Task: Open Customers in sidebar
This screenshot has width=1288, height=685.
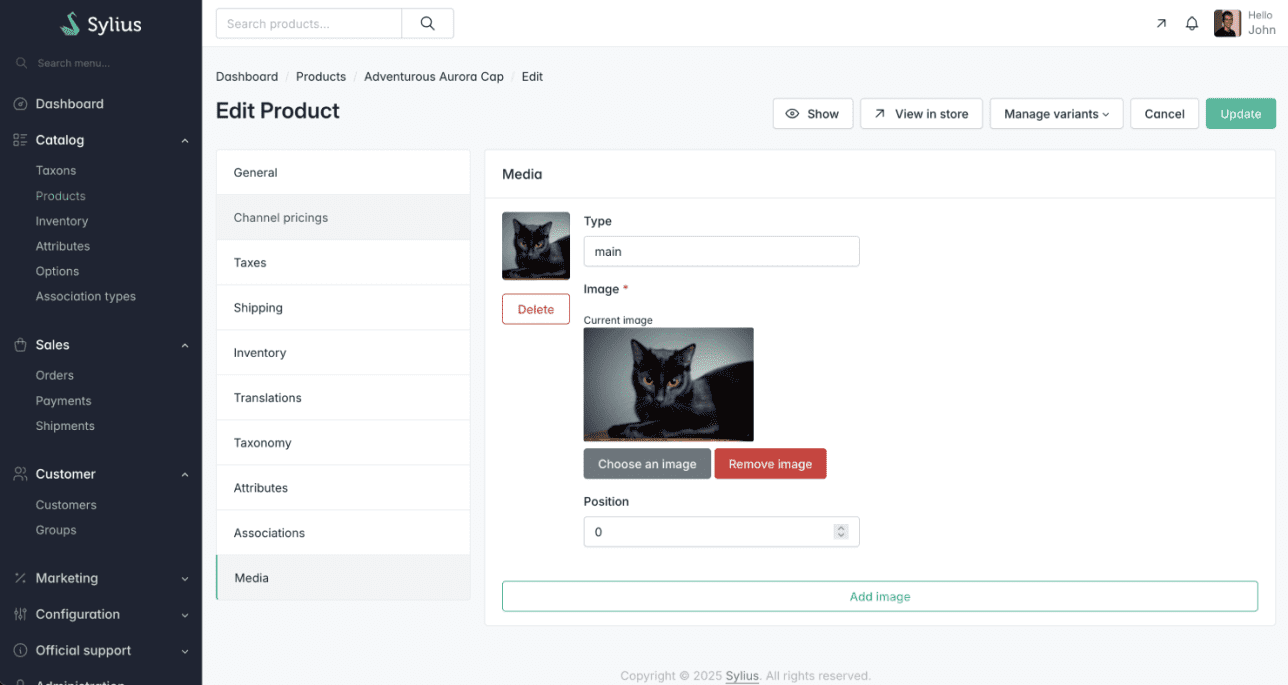Action: 66,505
